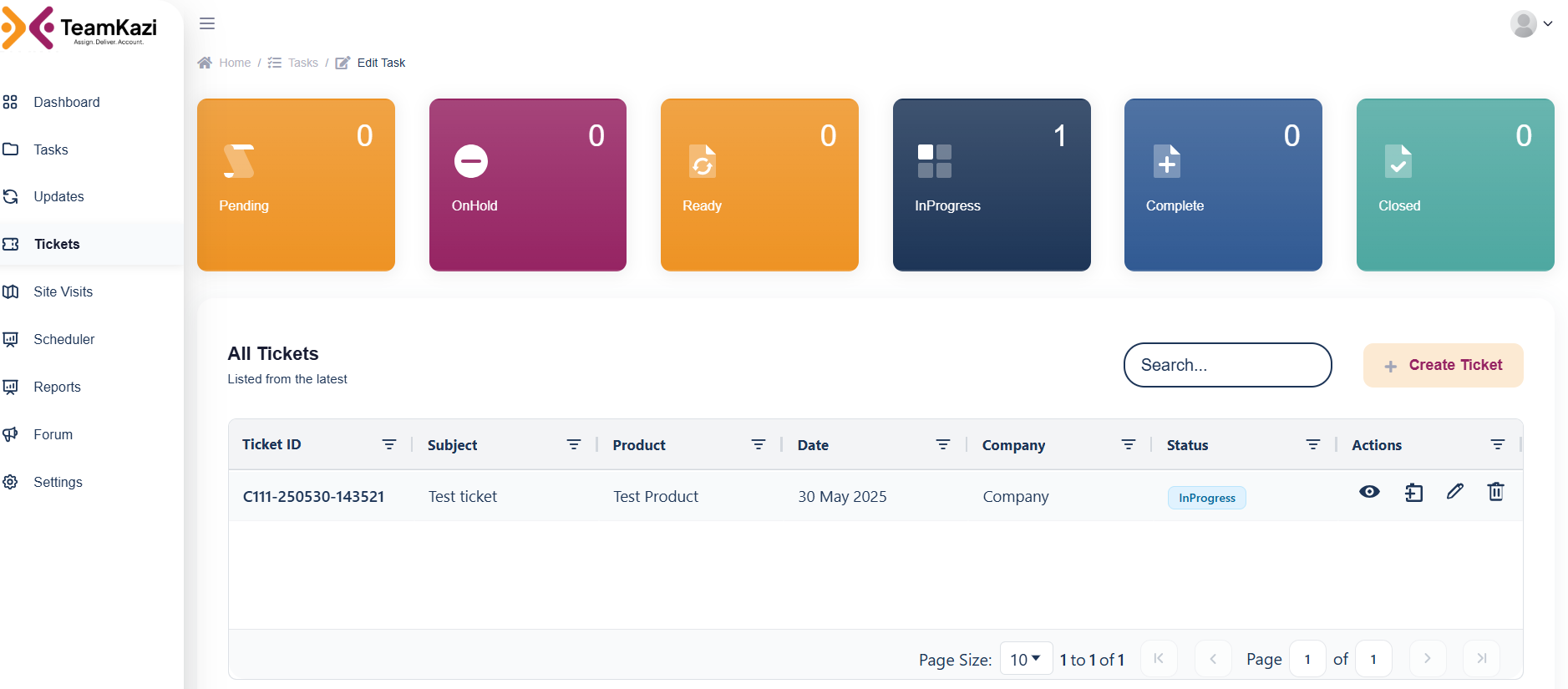Go to the last page
Screen dimensions: 1568x689
point(1482,658)
